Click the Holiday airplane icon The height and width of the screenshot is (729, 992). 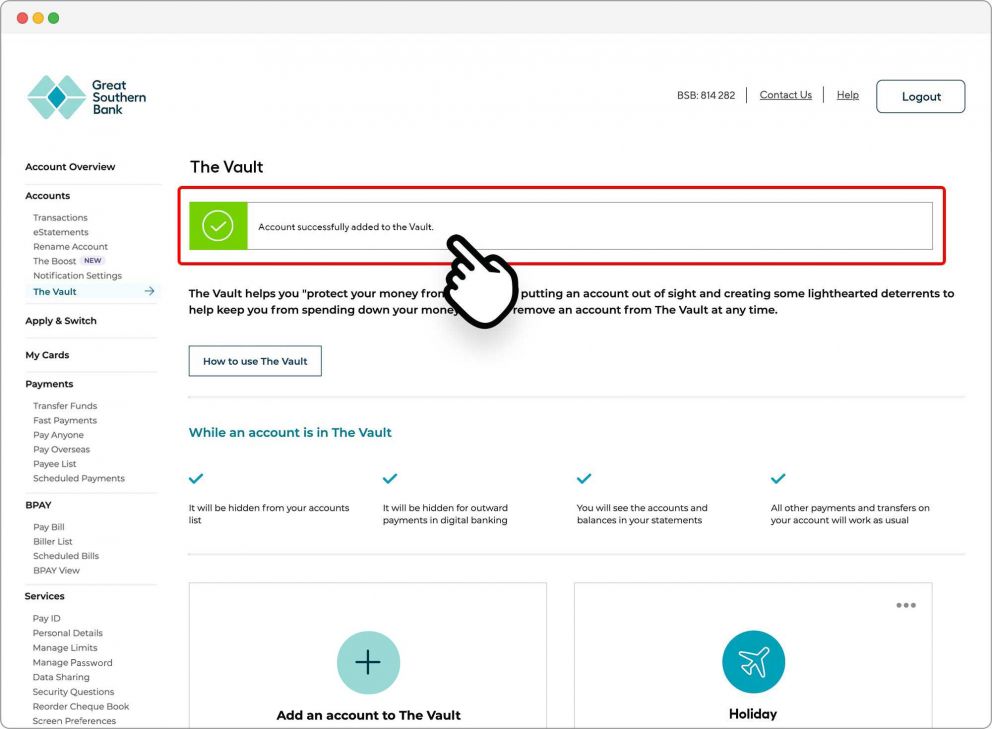(753, 662)
